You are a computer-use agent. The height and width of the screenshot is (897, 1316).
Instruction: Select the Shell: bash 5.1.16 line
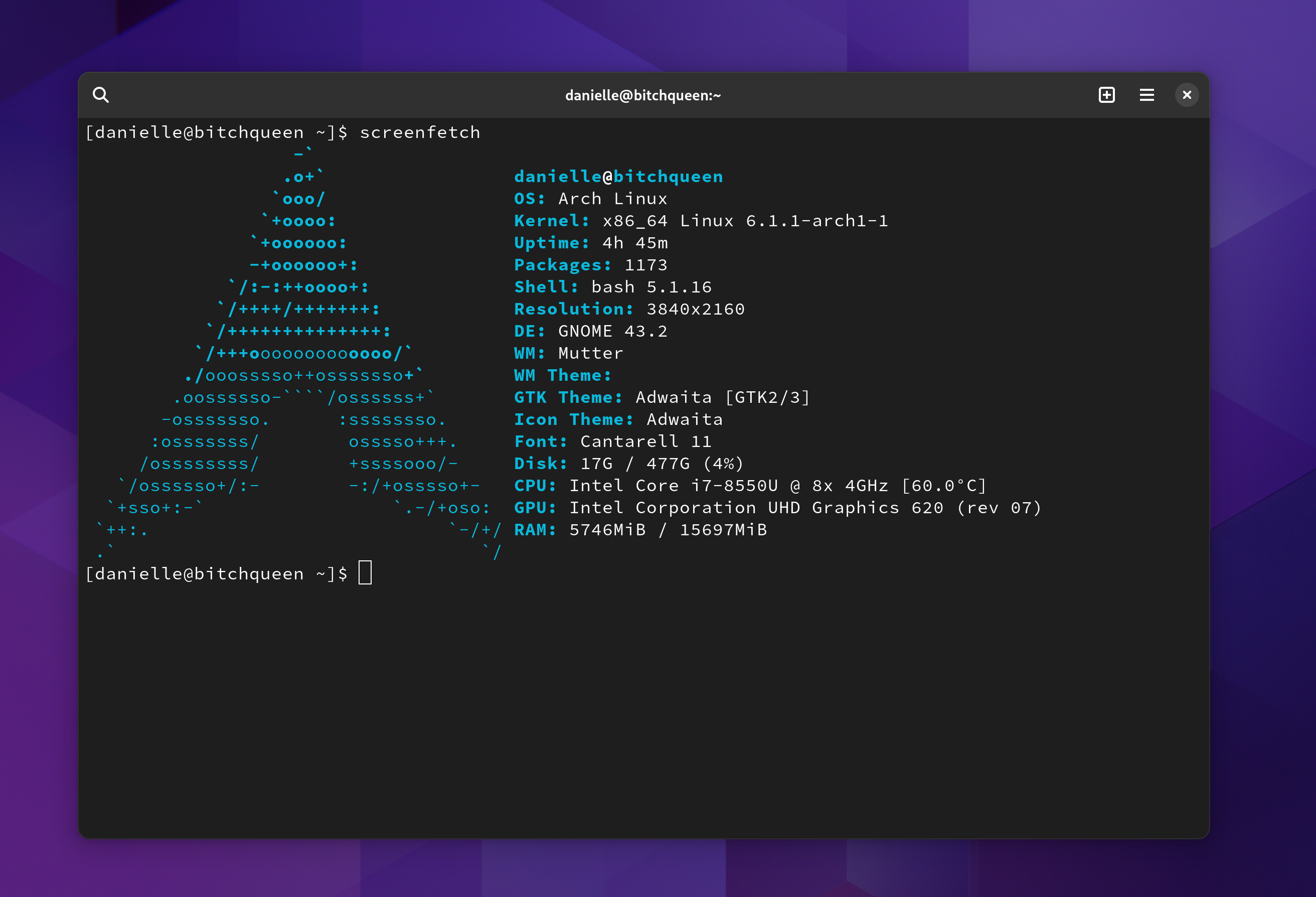coord(613,287)
